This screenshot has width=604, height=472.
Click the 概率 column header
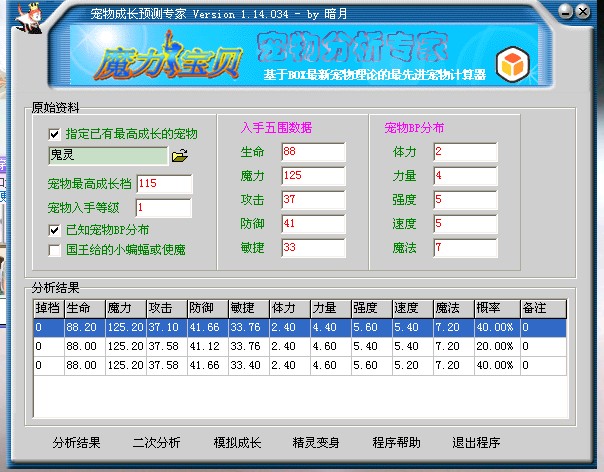tap(495, 309)
